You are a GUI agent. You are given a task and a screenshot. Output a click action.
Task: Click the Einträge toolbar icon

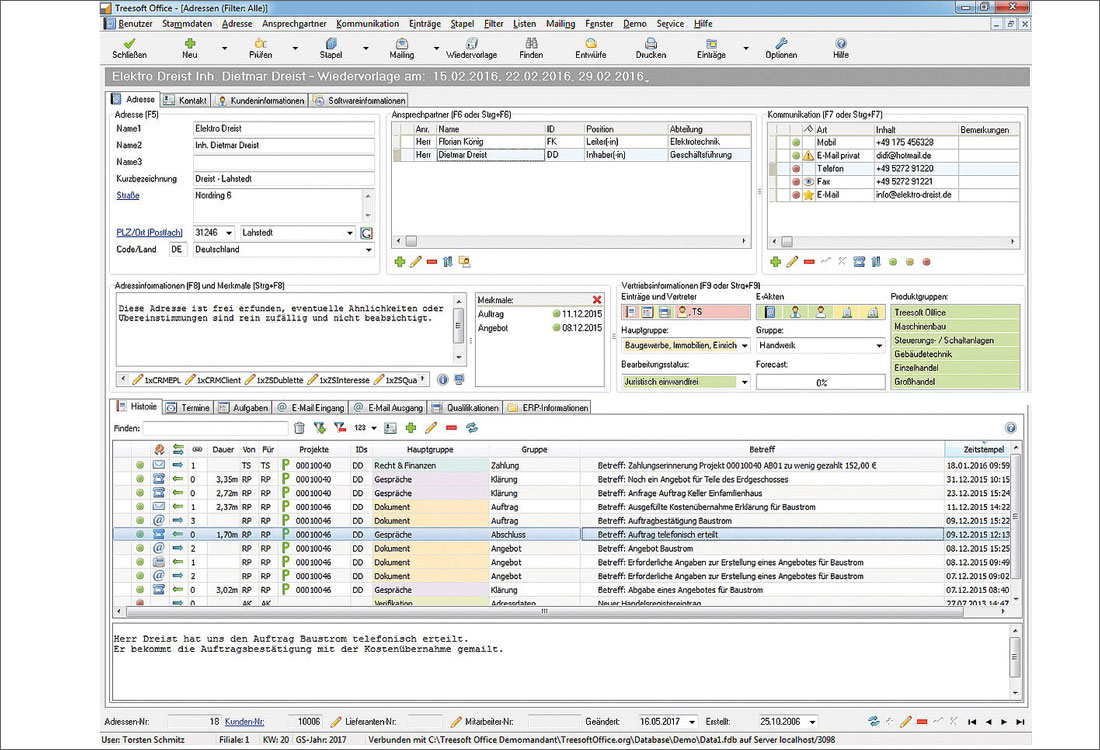[x=711, y=44]
